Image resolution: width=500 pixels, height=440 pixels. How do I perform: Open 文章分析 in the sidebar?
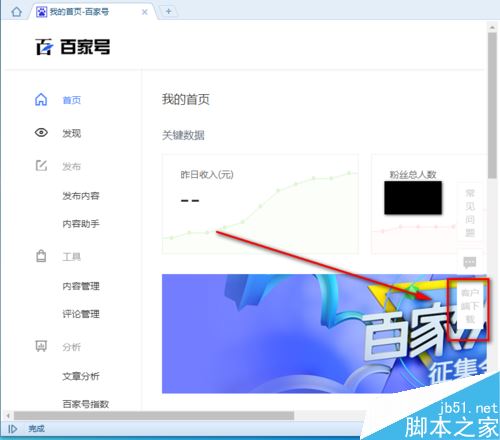point(81,376)
